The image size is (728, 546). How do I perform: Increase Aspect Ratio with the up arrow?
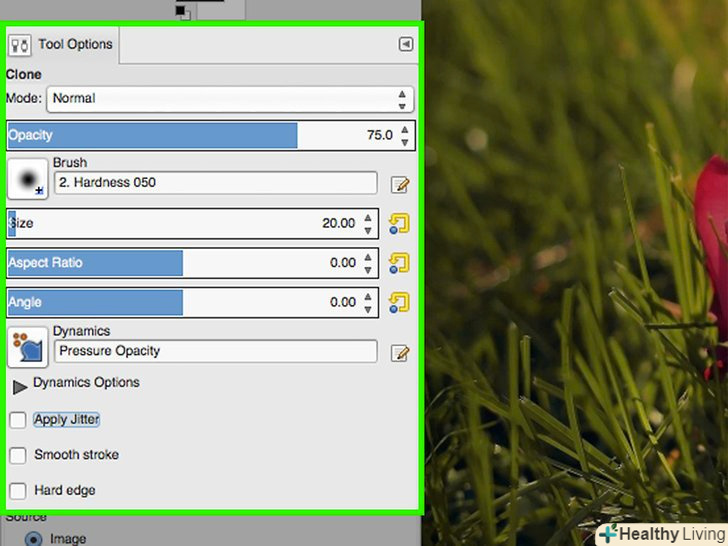(x=368, y=257)
